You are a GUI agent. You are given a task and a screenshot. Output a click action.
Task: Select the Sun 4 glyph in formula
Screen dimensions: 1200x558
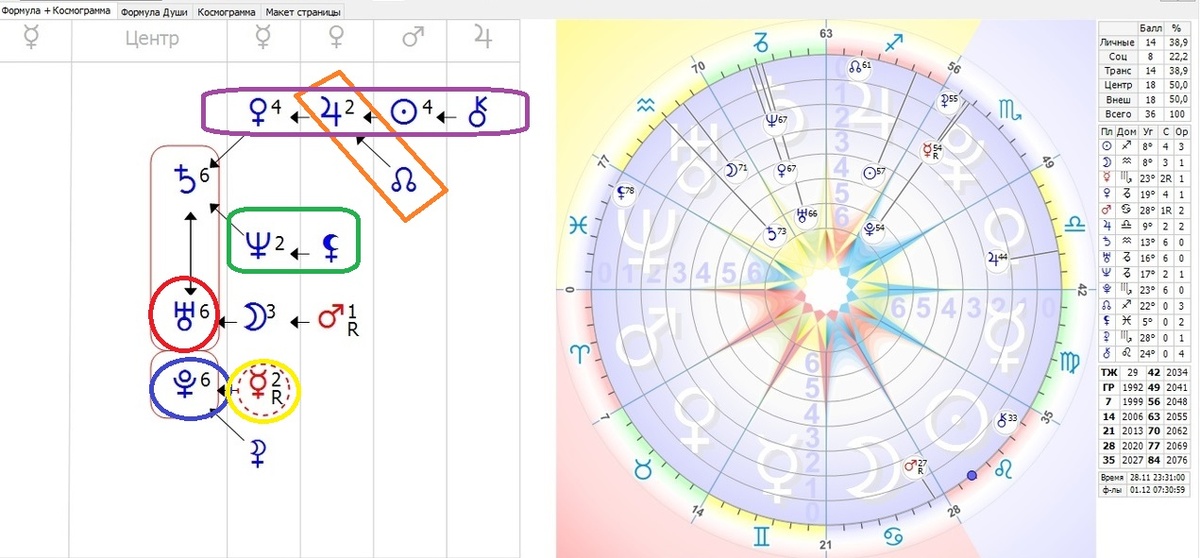coord(412,111)
